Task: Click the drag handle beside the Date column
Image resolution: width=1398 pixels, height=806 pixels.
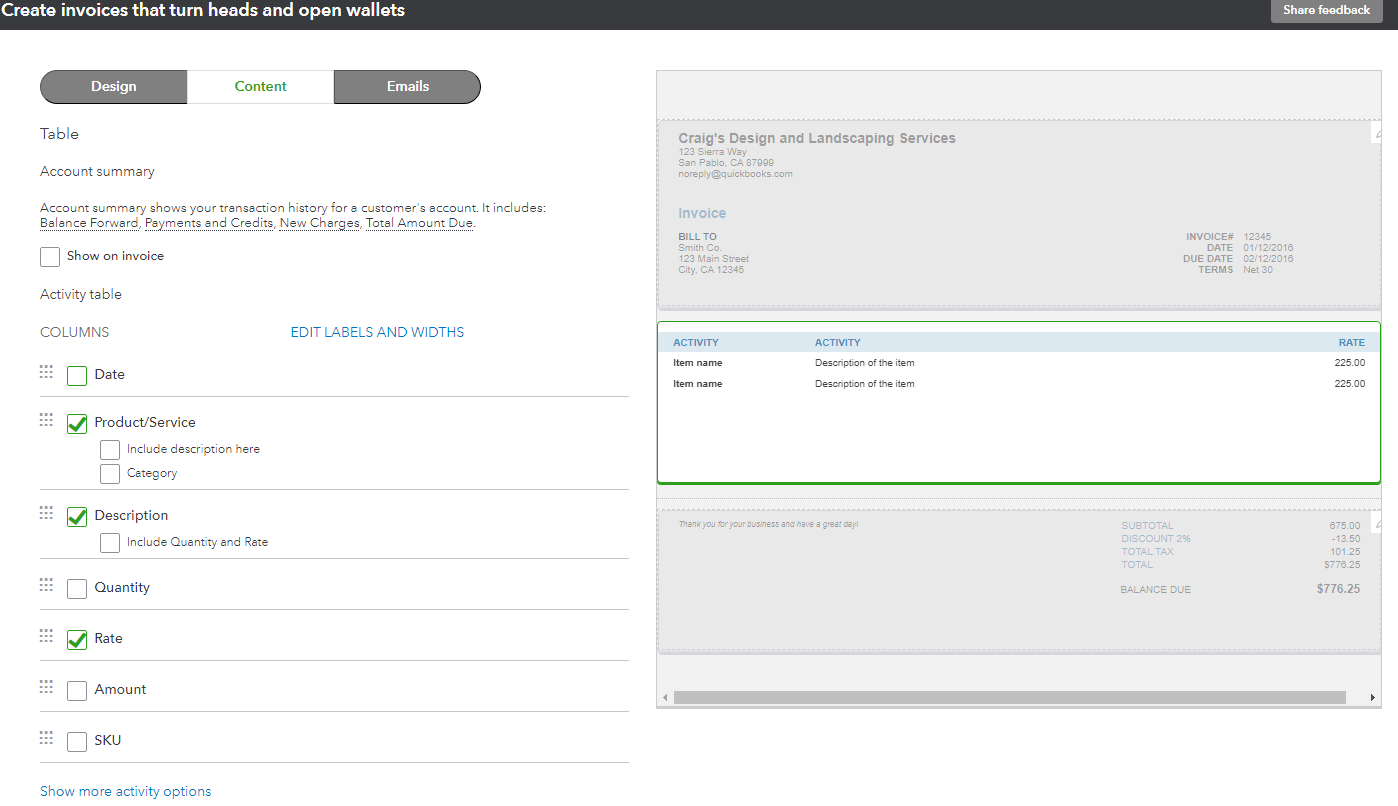Action: coord(45,371)
